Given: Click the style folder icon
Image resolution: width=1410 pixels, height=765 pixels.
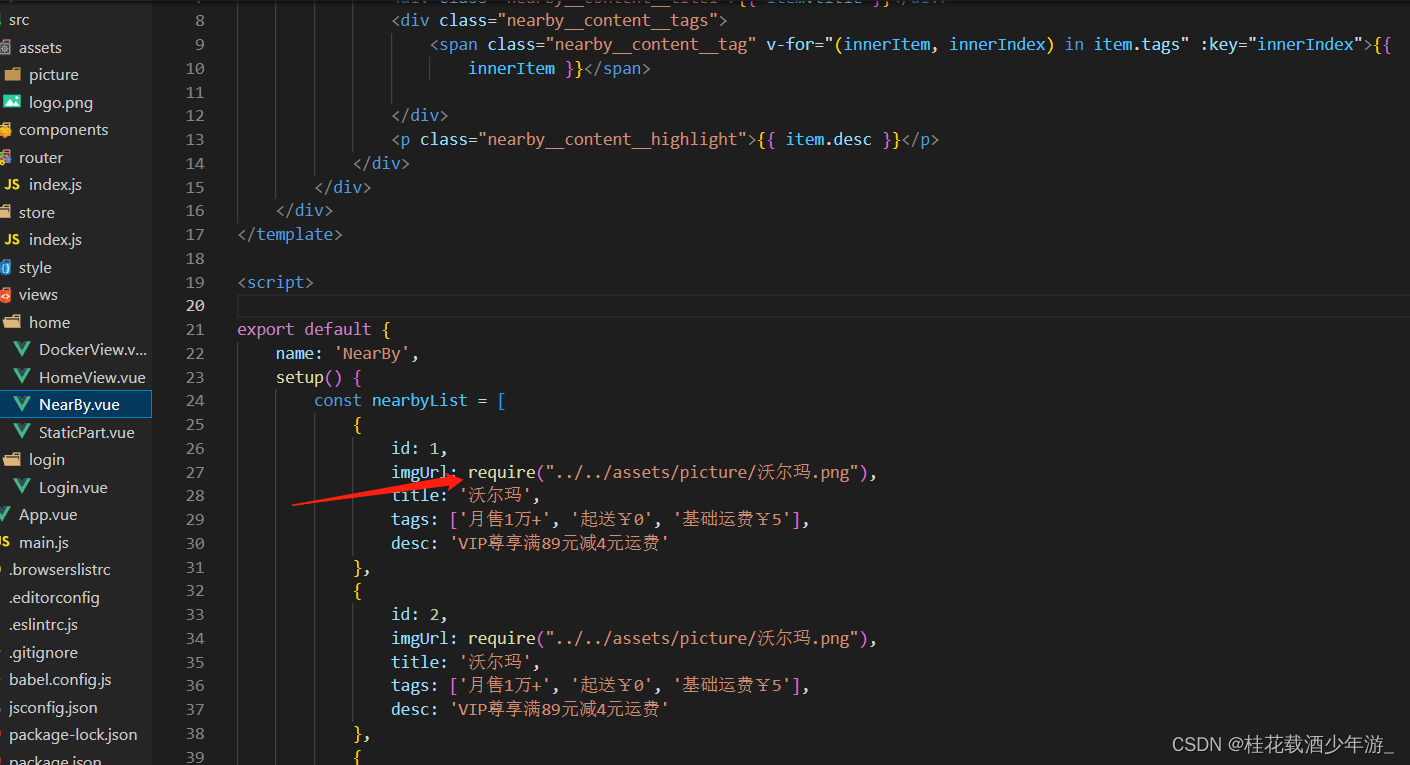Looking at the screenshot, I should point(6,267).
